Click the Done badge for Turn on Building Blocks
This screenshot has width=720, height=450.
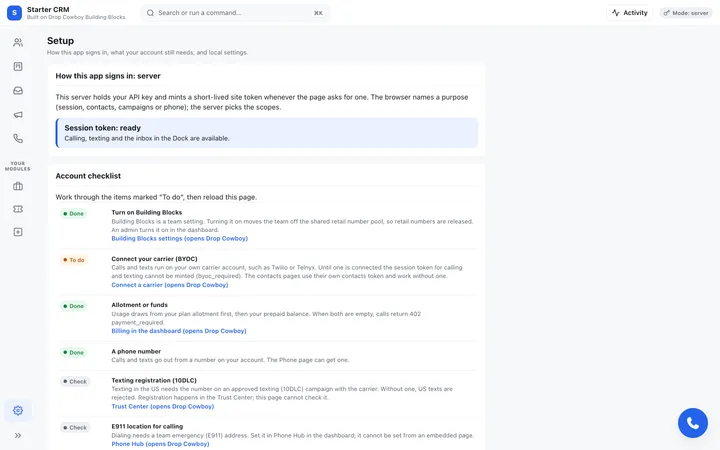click(x=73, y=214)
